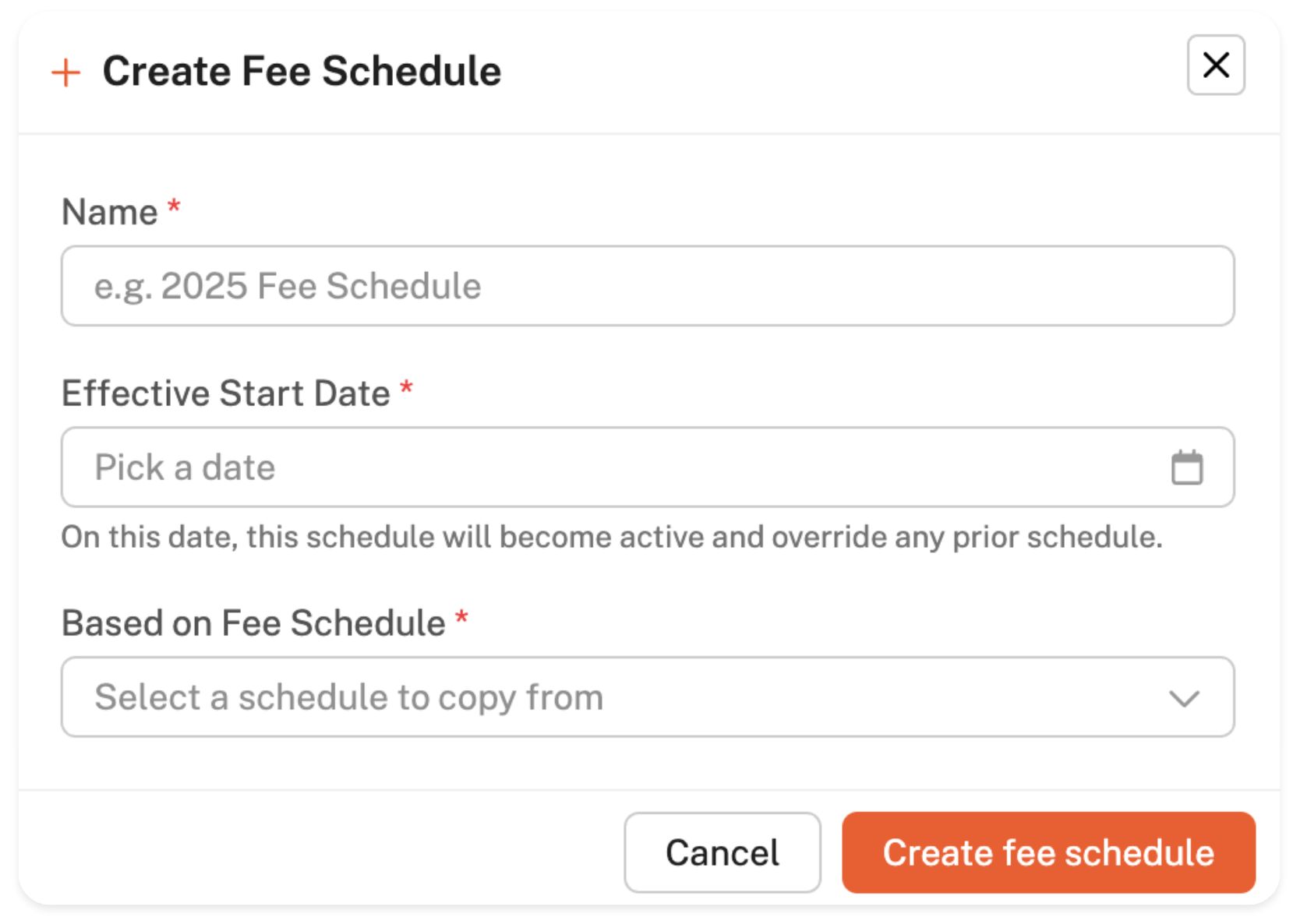Click the 'e.g. 2025 Fee Schedule' placeholder text

(x=288, y=286)
